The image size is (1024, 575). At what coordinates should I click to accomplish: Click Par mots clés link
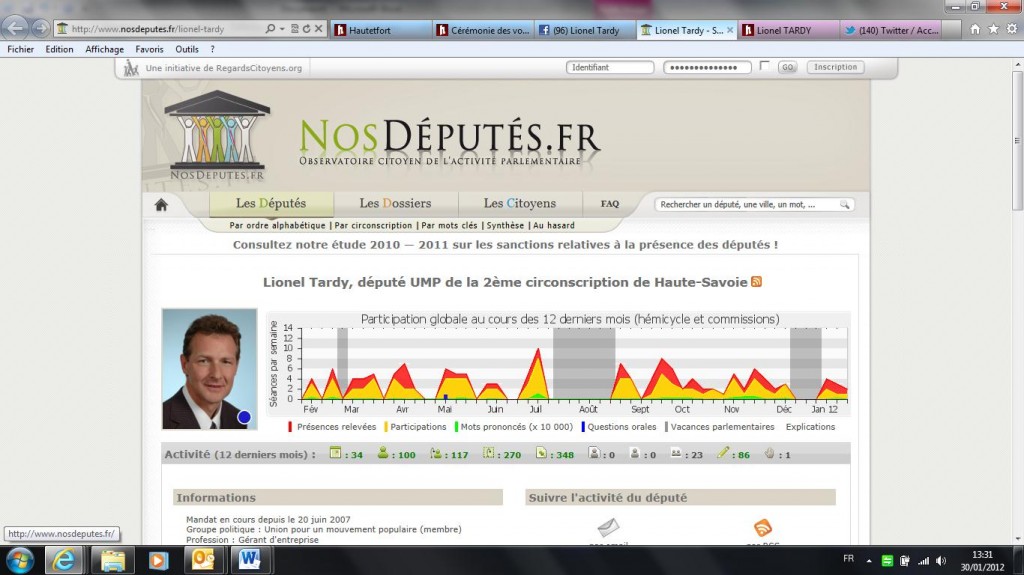[x=449, y=225]
